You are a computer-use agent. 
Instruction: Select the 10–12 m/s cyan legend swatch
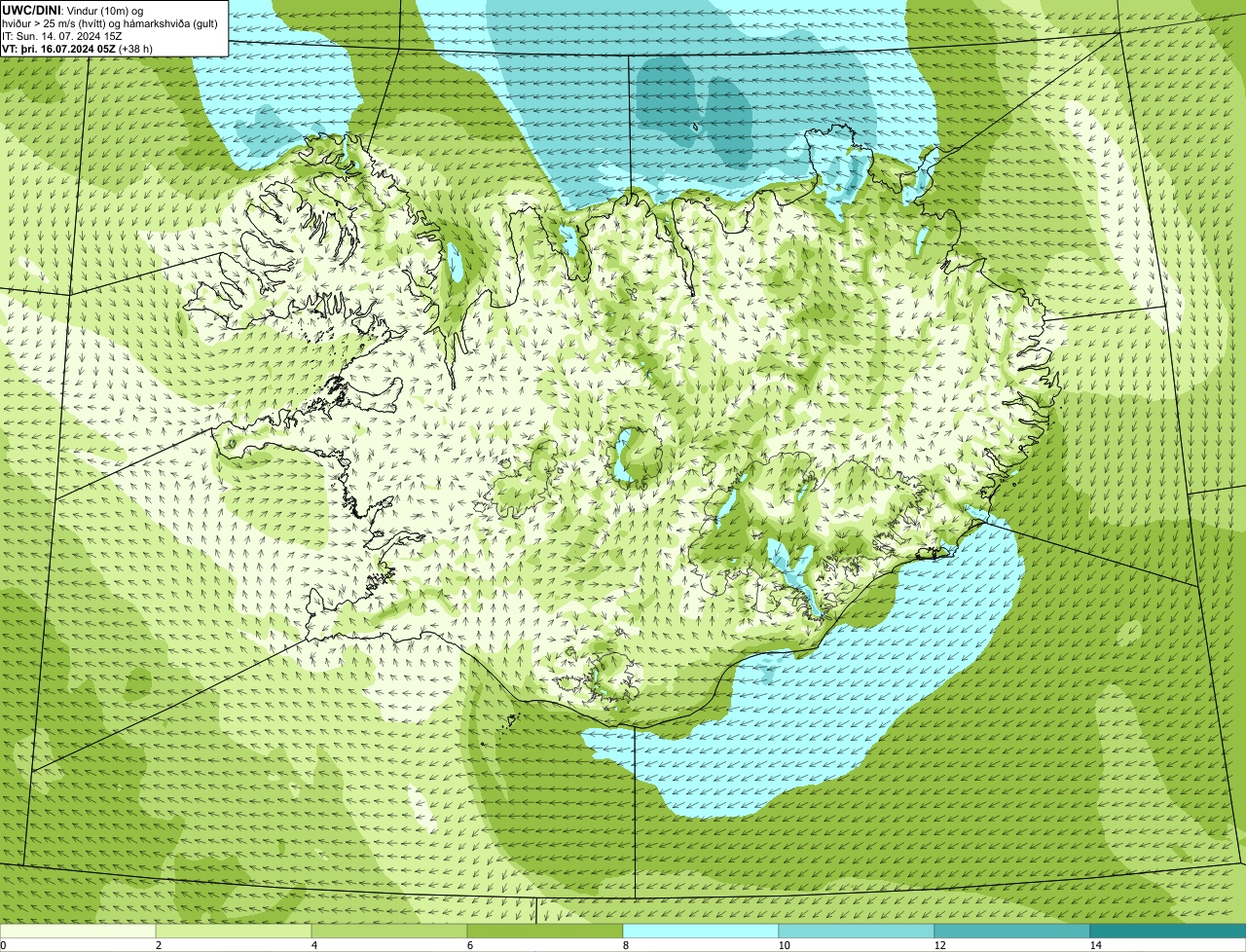[857, 931]
